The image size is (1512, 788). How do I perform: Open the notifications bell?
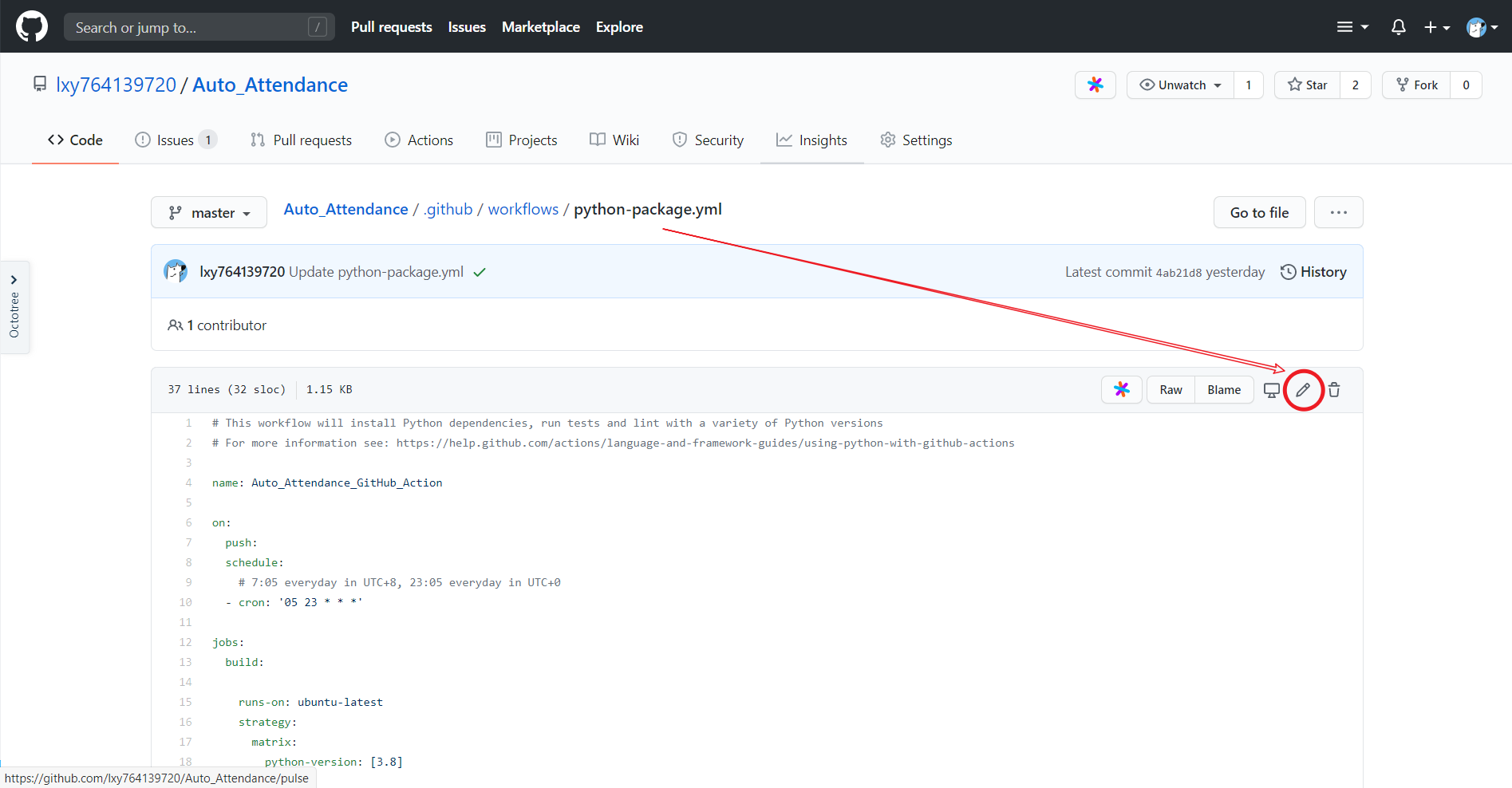[1398, 27]
